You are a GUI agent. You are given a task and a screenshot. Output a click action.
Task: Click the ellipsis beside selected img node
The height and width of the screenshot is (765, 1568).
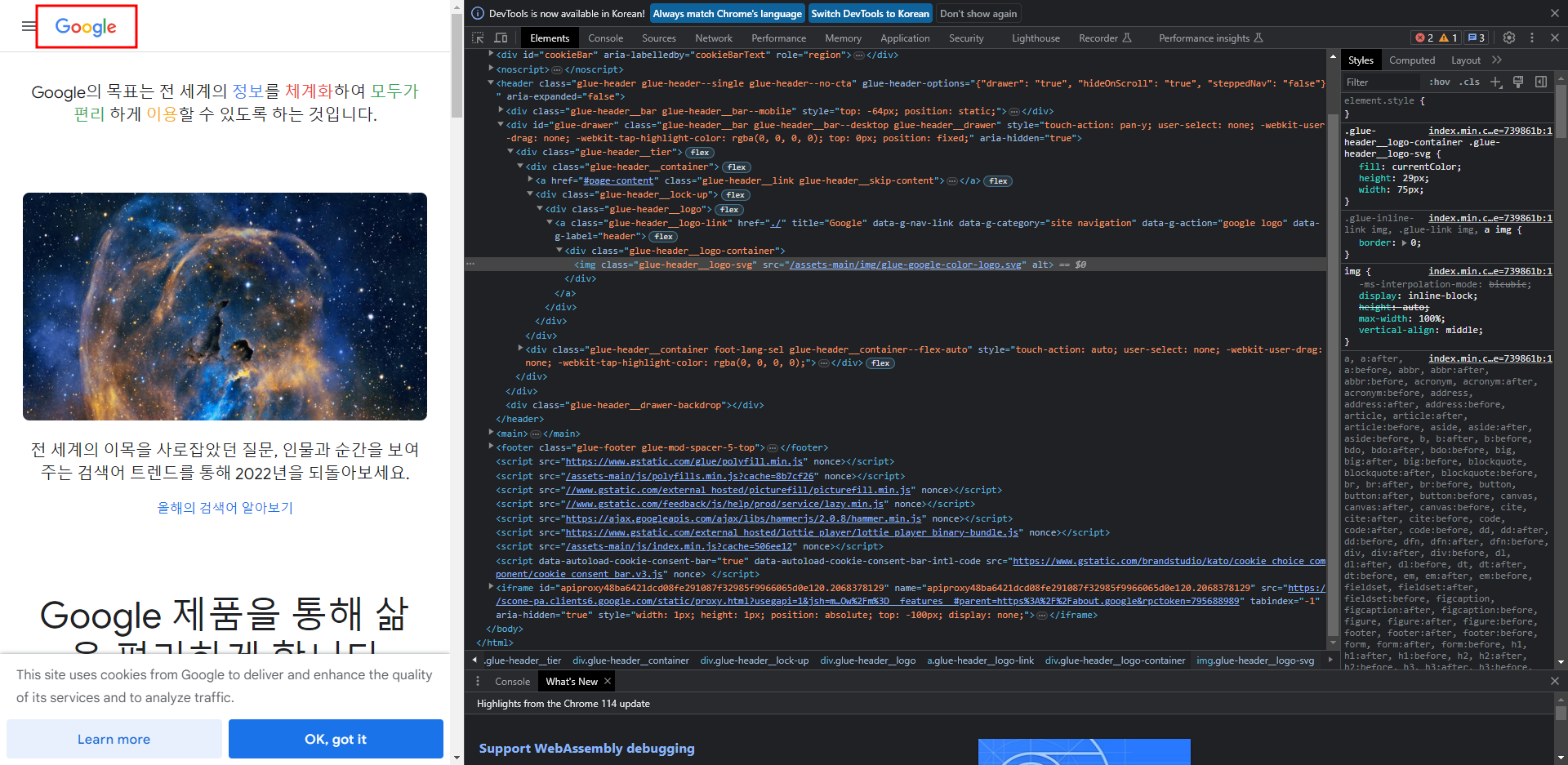pos(470,265)
